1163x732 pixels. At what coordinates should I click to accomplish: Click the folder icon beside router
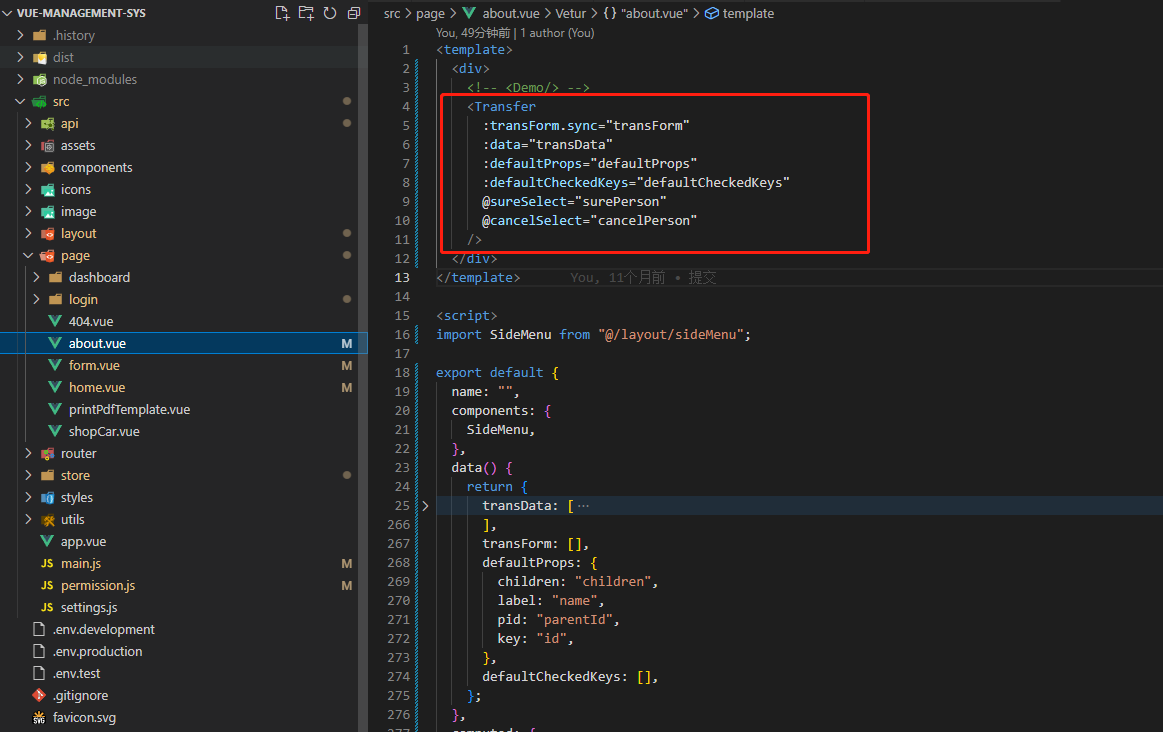point(47,453)
